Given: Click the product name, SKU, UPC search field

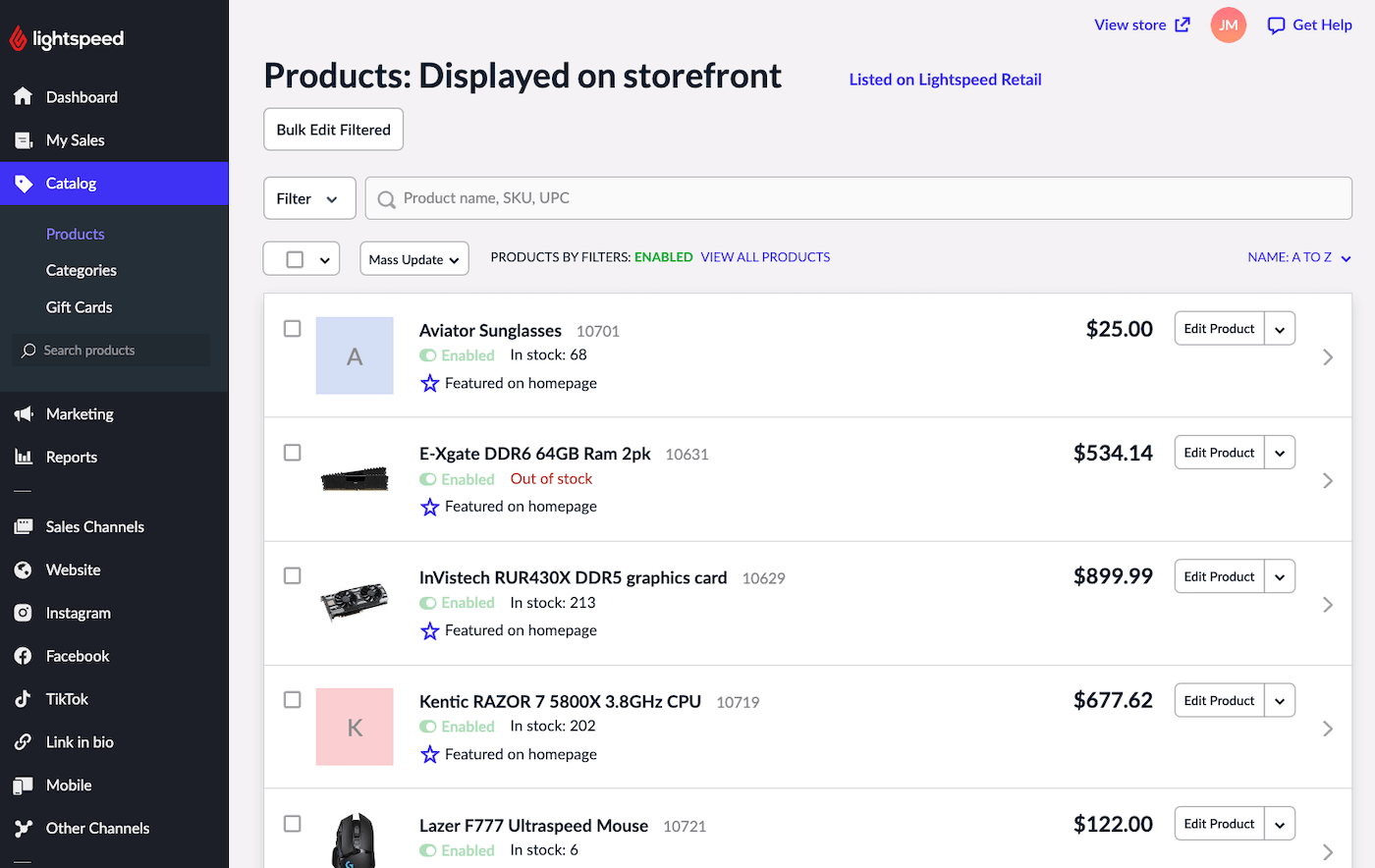Looking at the screenshot, I should pos(859,198).
